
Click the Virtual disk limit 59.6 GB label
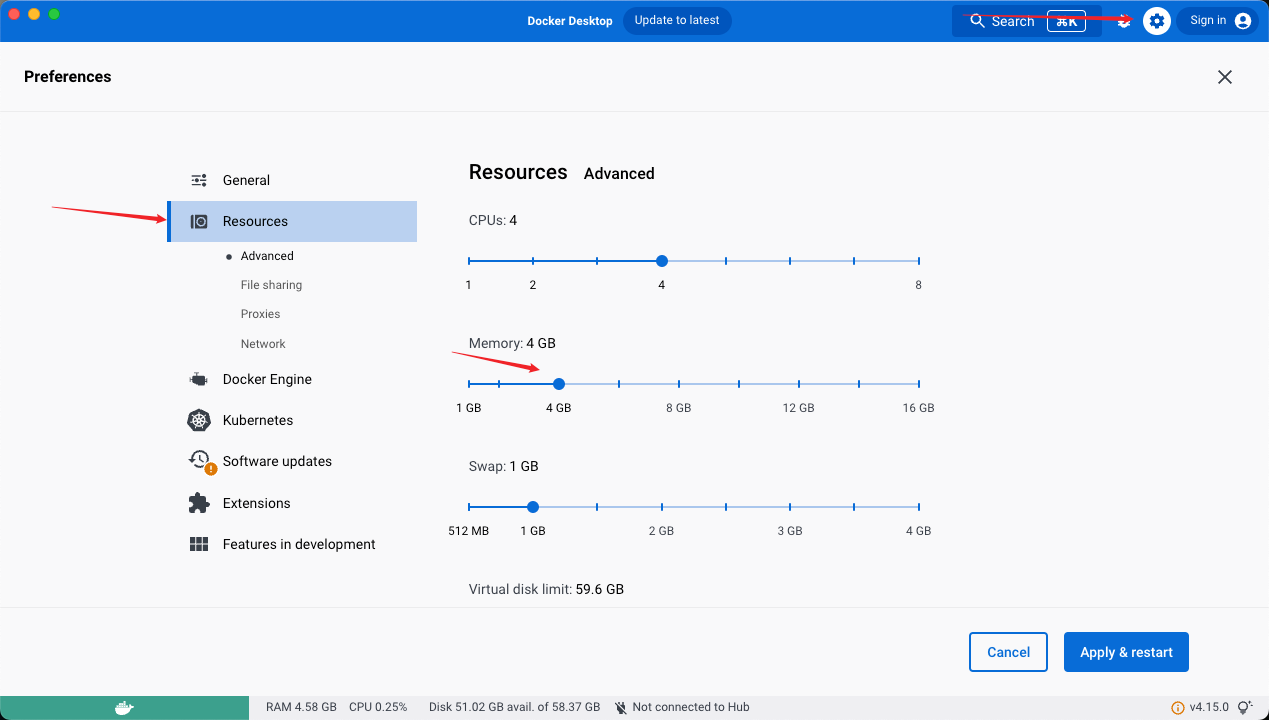click(x=546, y=589)
